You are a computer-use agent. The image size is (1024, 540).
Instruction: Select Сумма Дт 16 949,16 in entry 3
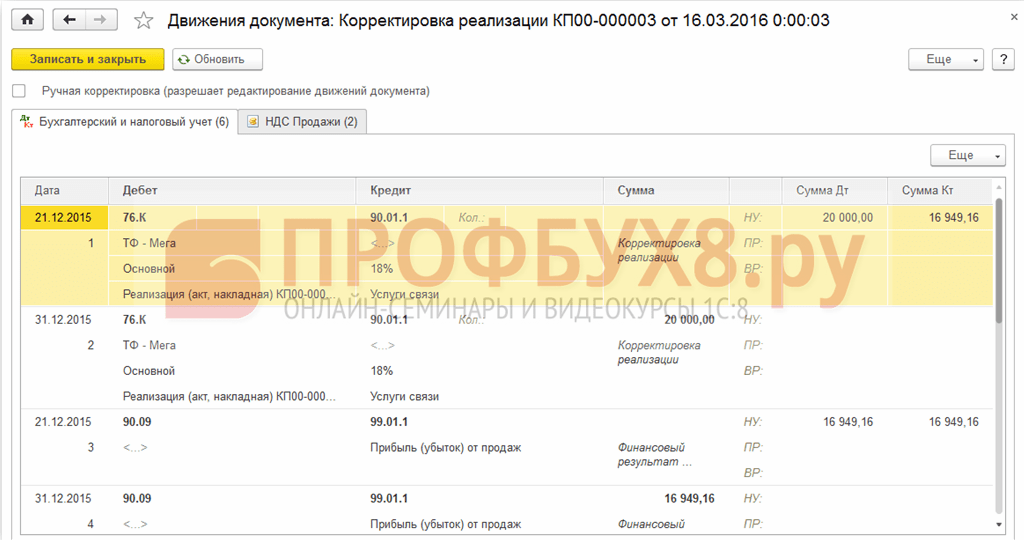(848, 422)
